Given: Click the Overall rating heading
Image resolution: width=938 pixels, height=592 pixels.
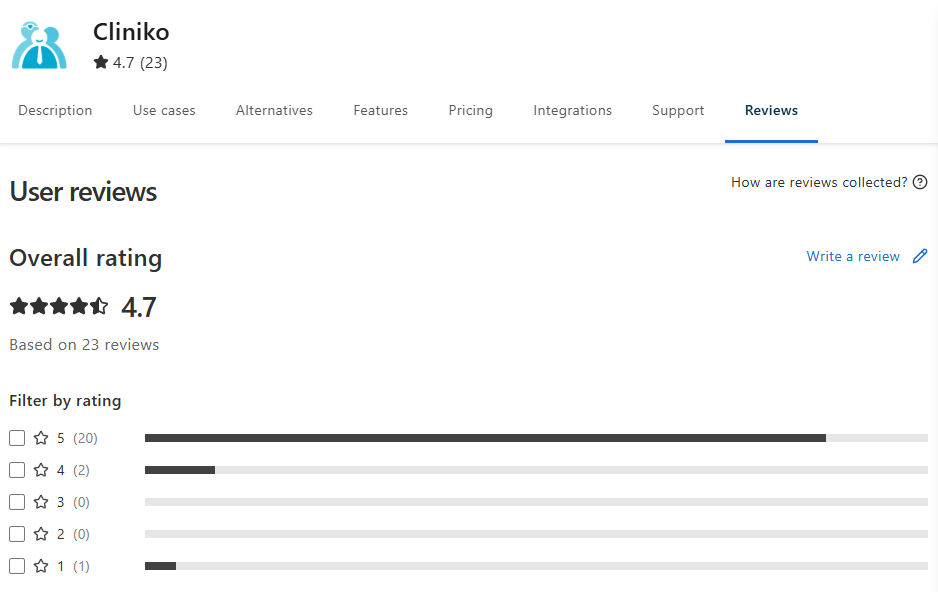Looking at the screenshot, I should (86, 258).
